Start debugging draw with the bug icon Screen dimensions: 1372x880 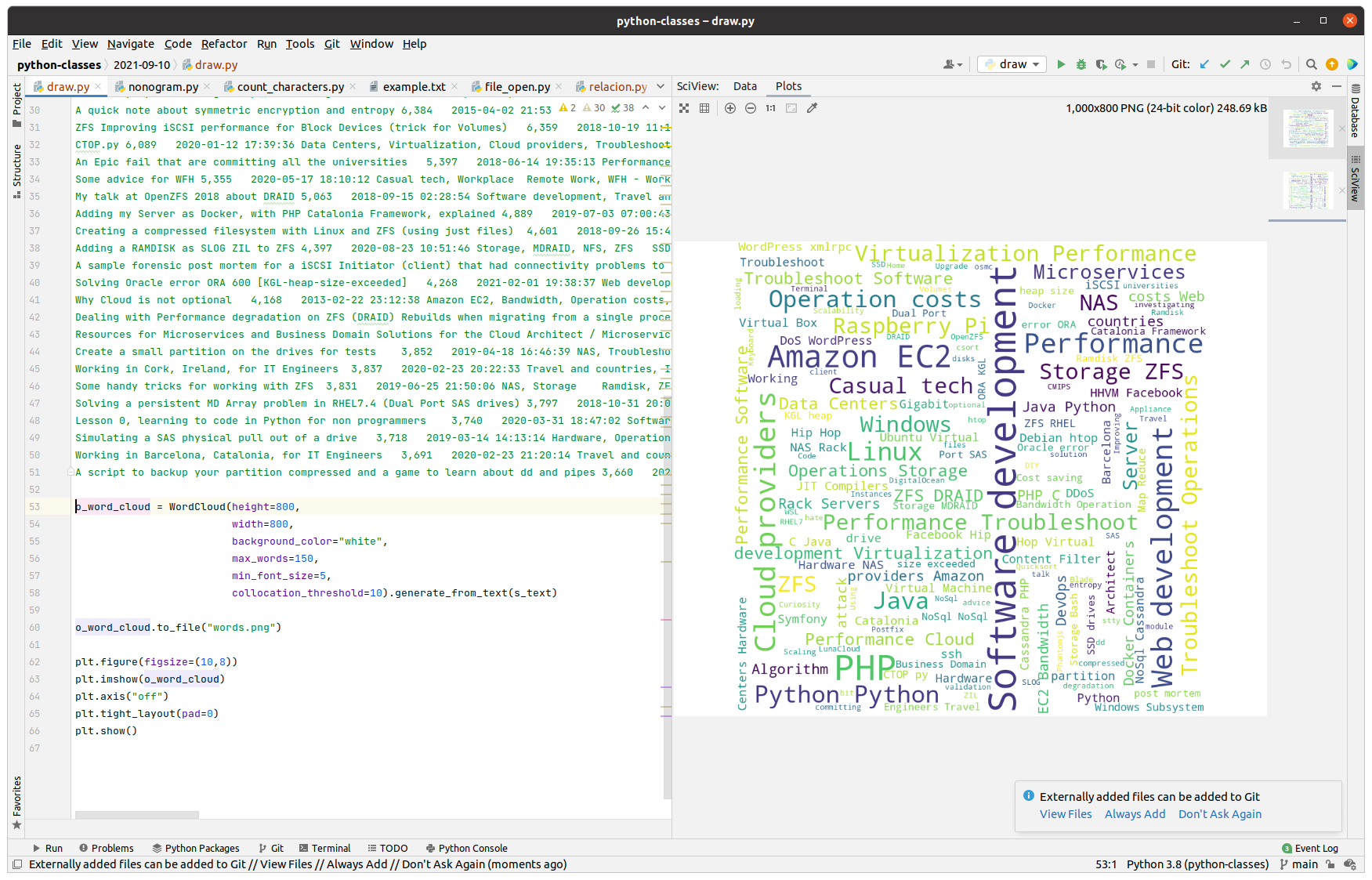click(x=1081, y=64)
